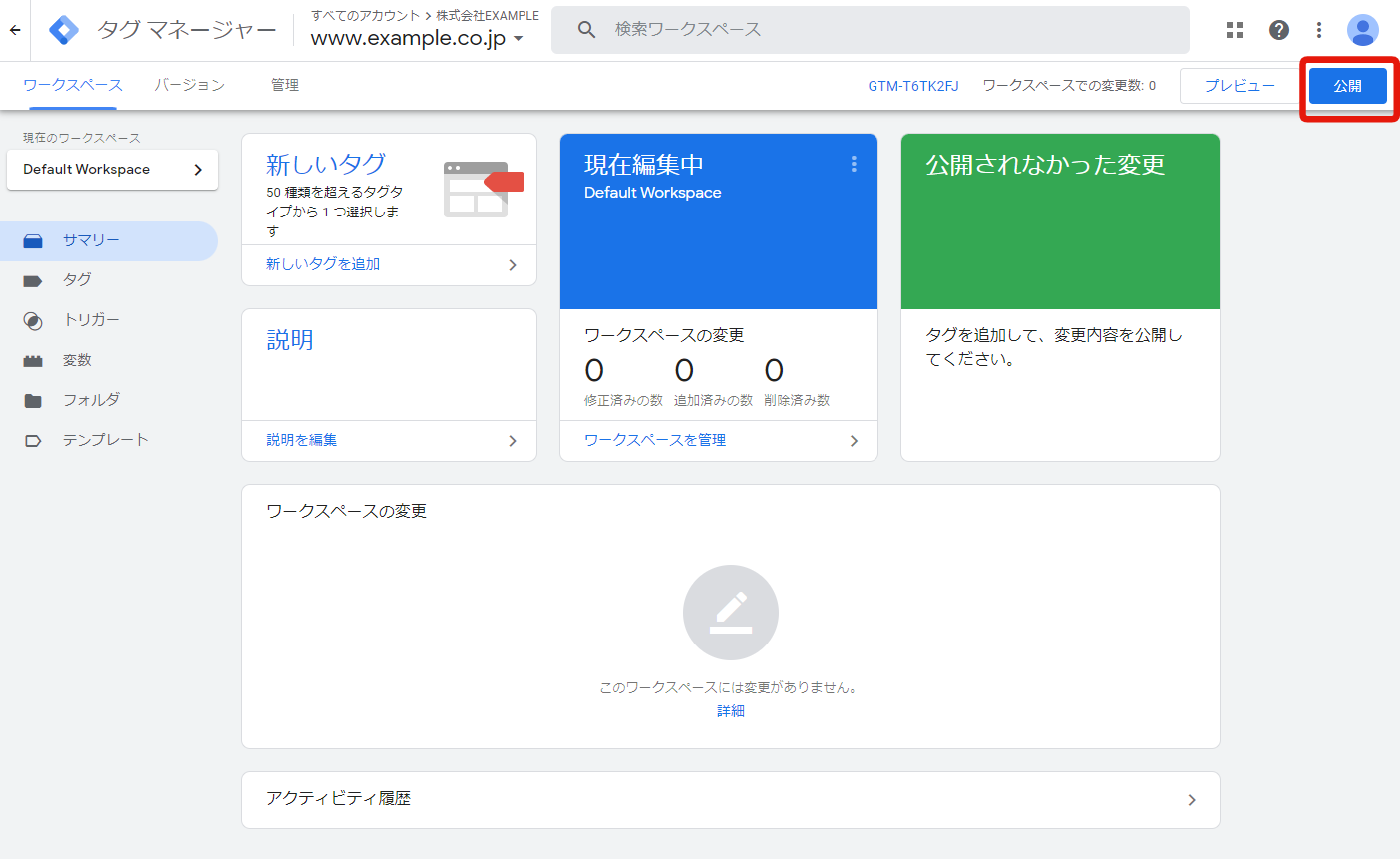The image size is (1400, 859).
Task: Click the タグ label icon in sidebar
Action: pyautogui.click(x=33, y=280)
